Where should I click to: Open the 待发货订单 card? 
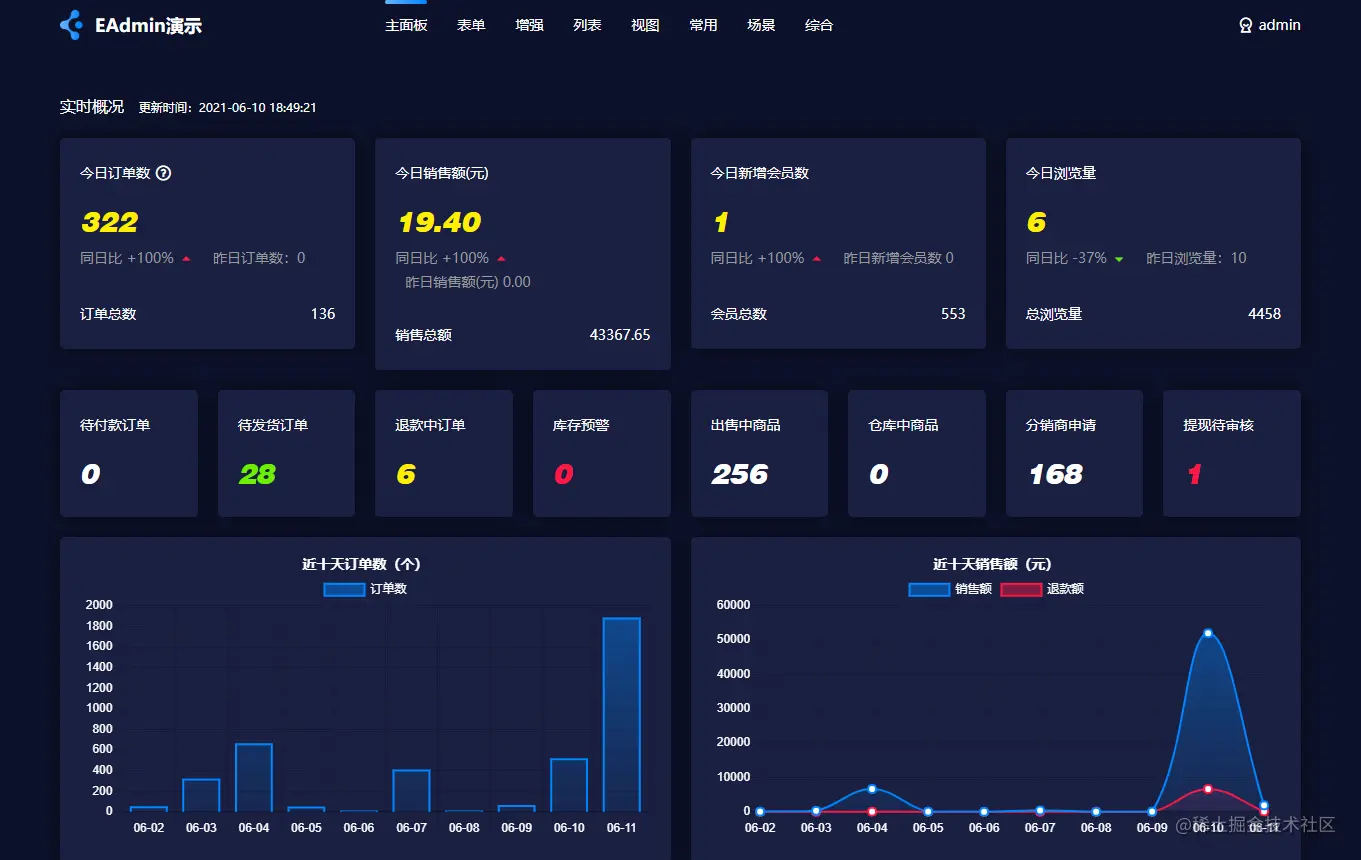[286, 453]
